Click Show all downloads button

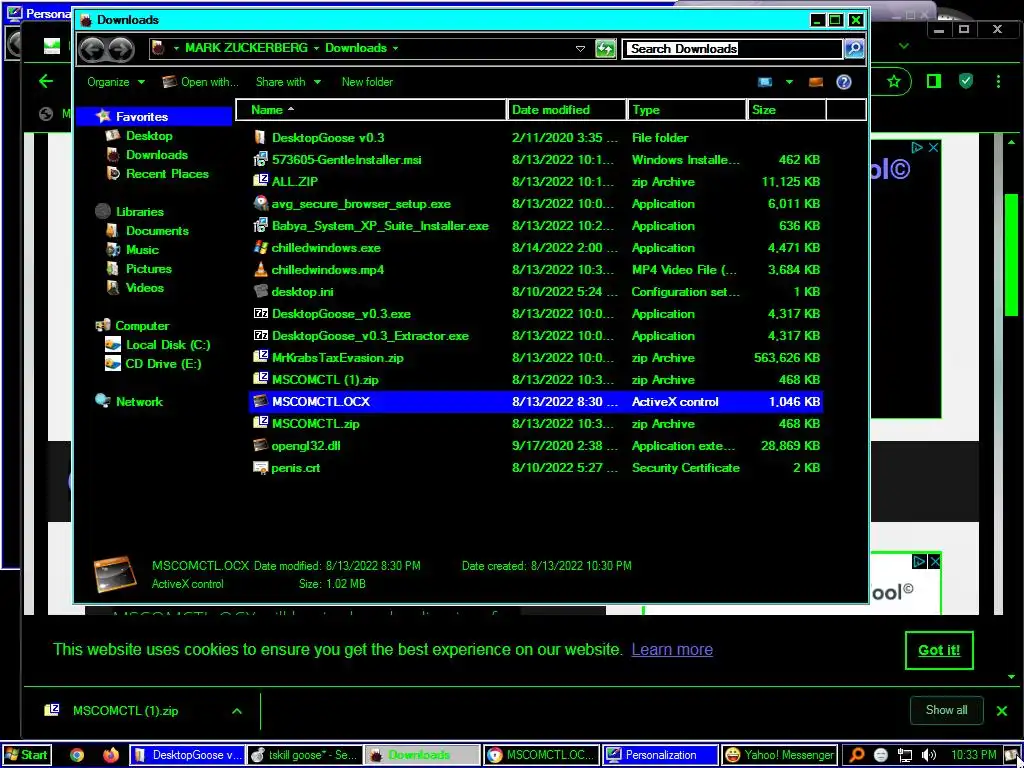click(946, 710)
